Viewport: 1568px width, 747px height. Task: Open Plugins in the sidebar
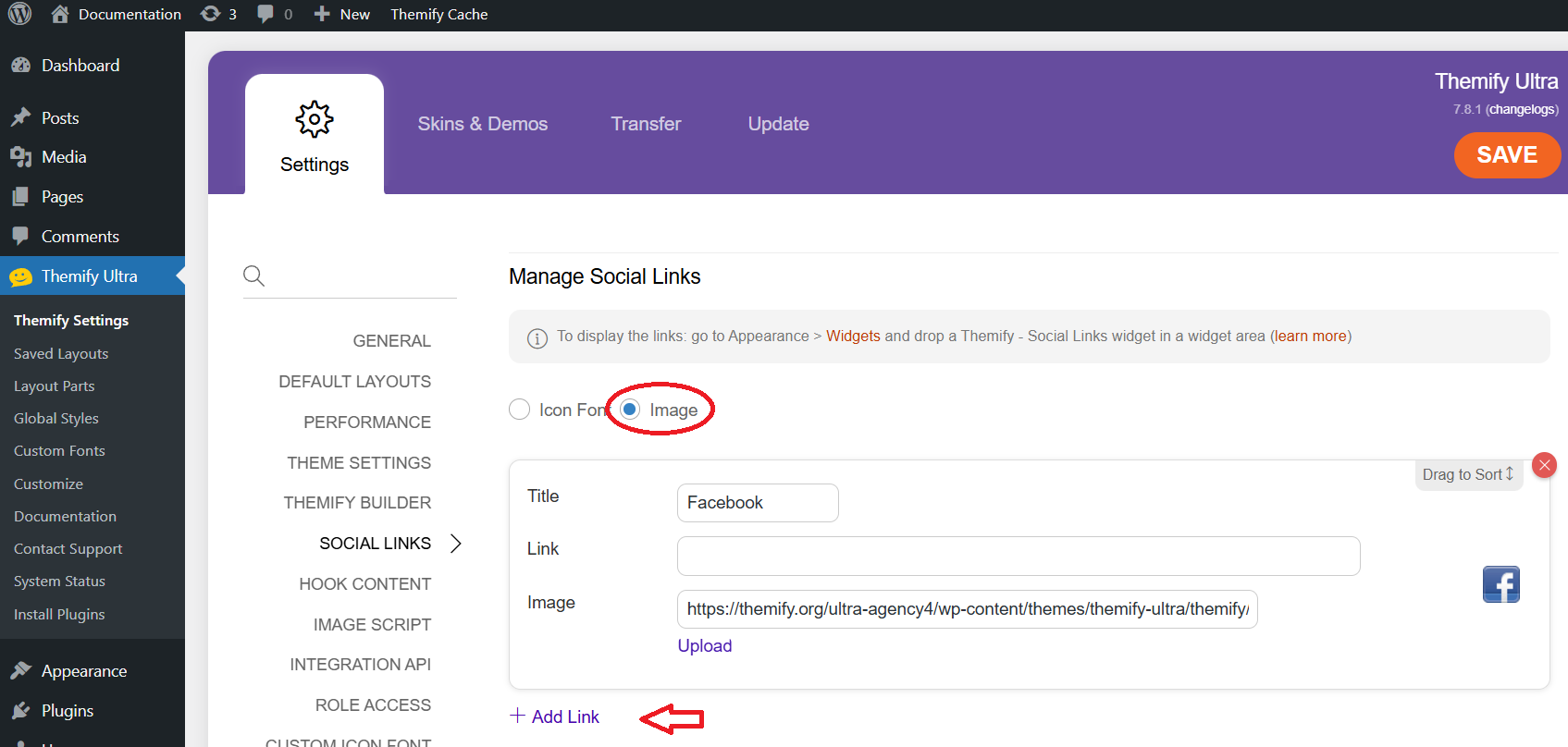68,711
